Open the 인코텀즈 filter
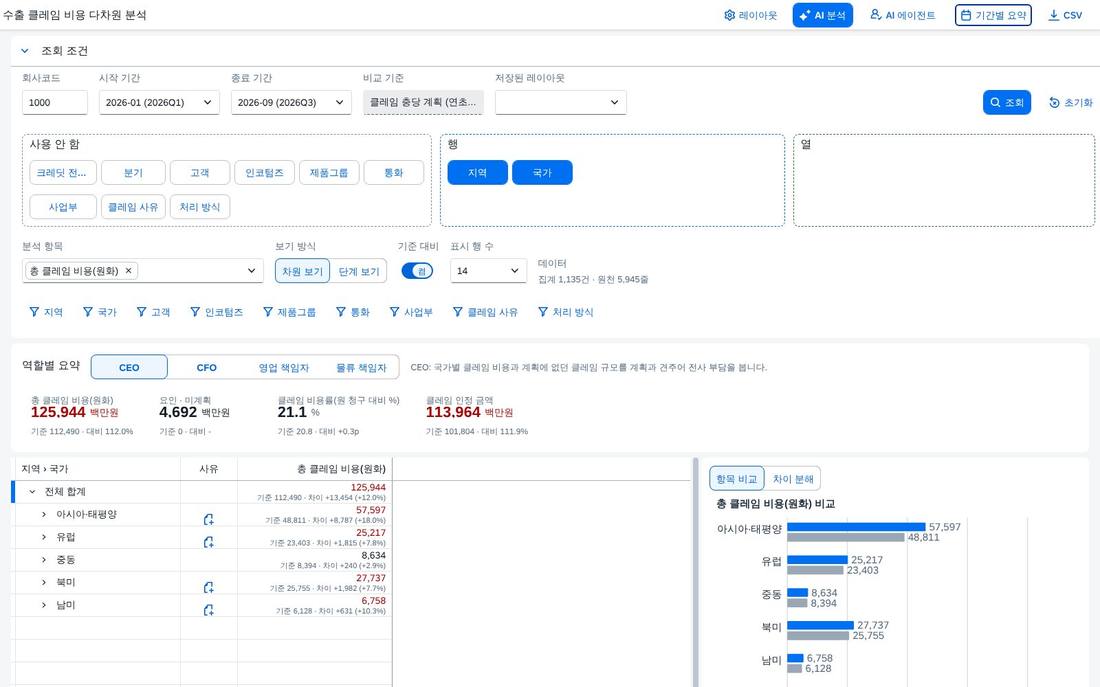Image resolution: width=1100 pixels, height=687 pixels. pyautogui.click(x=216, y=312)
